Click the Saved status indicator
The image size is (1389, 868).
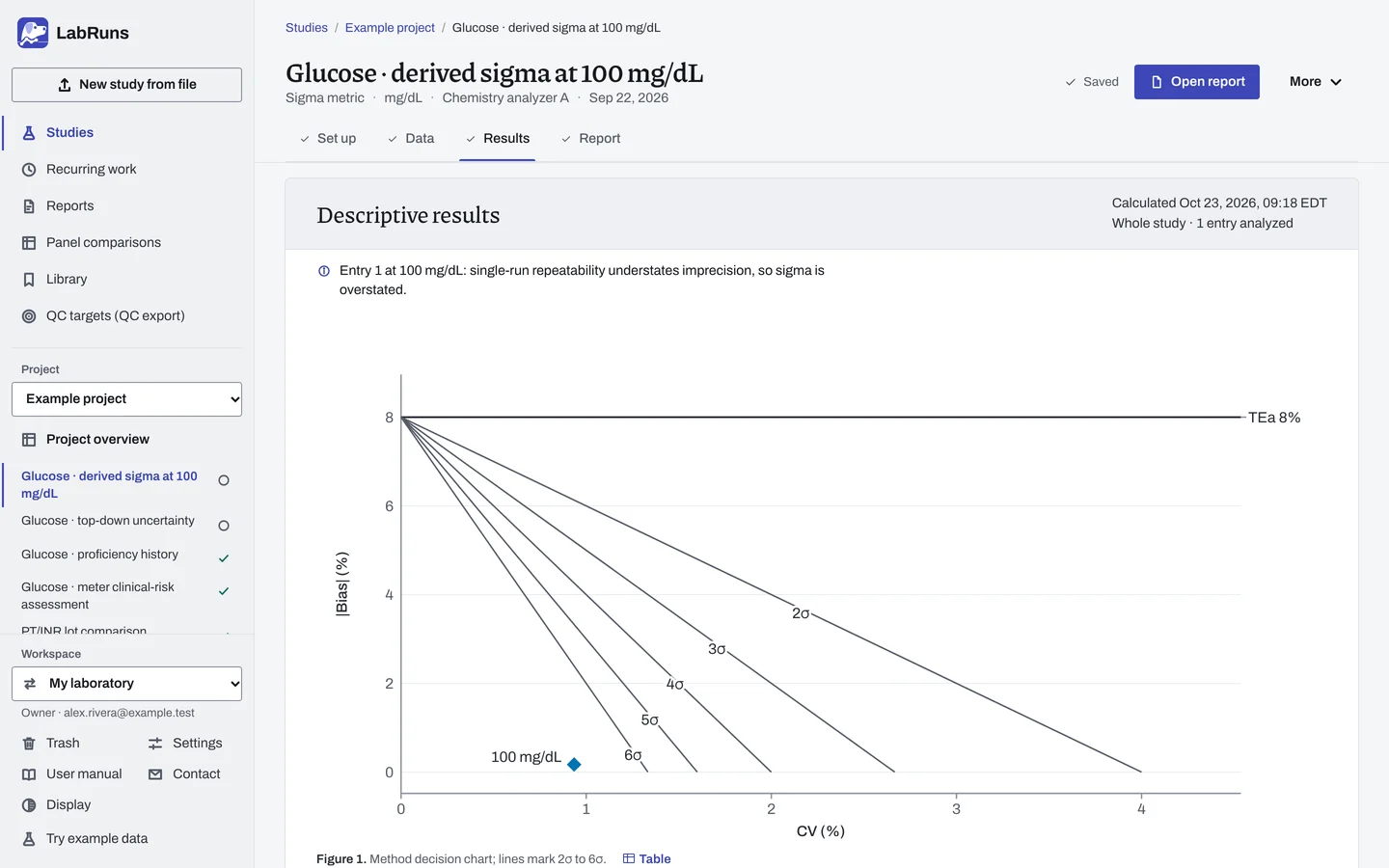click(1092, 82)
